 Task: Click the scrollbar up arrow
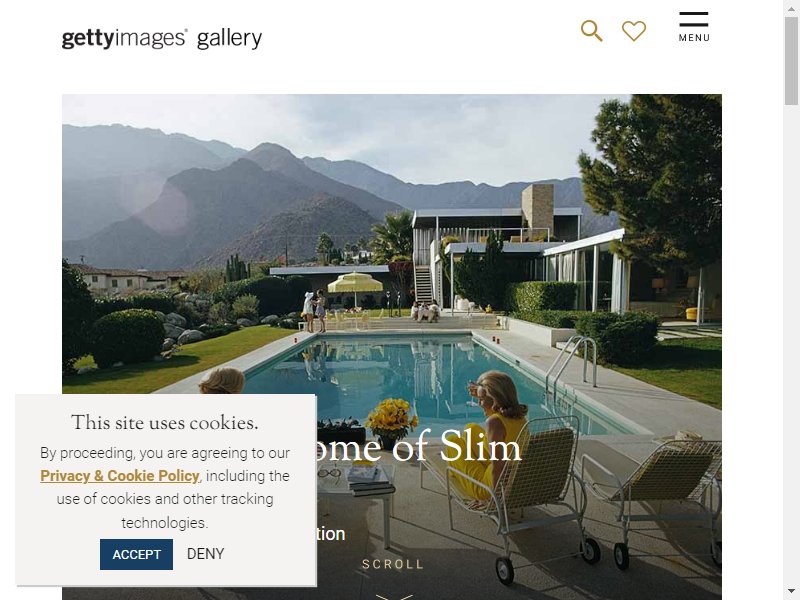tap(791, 9)
